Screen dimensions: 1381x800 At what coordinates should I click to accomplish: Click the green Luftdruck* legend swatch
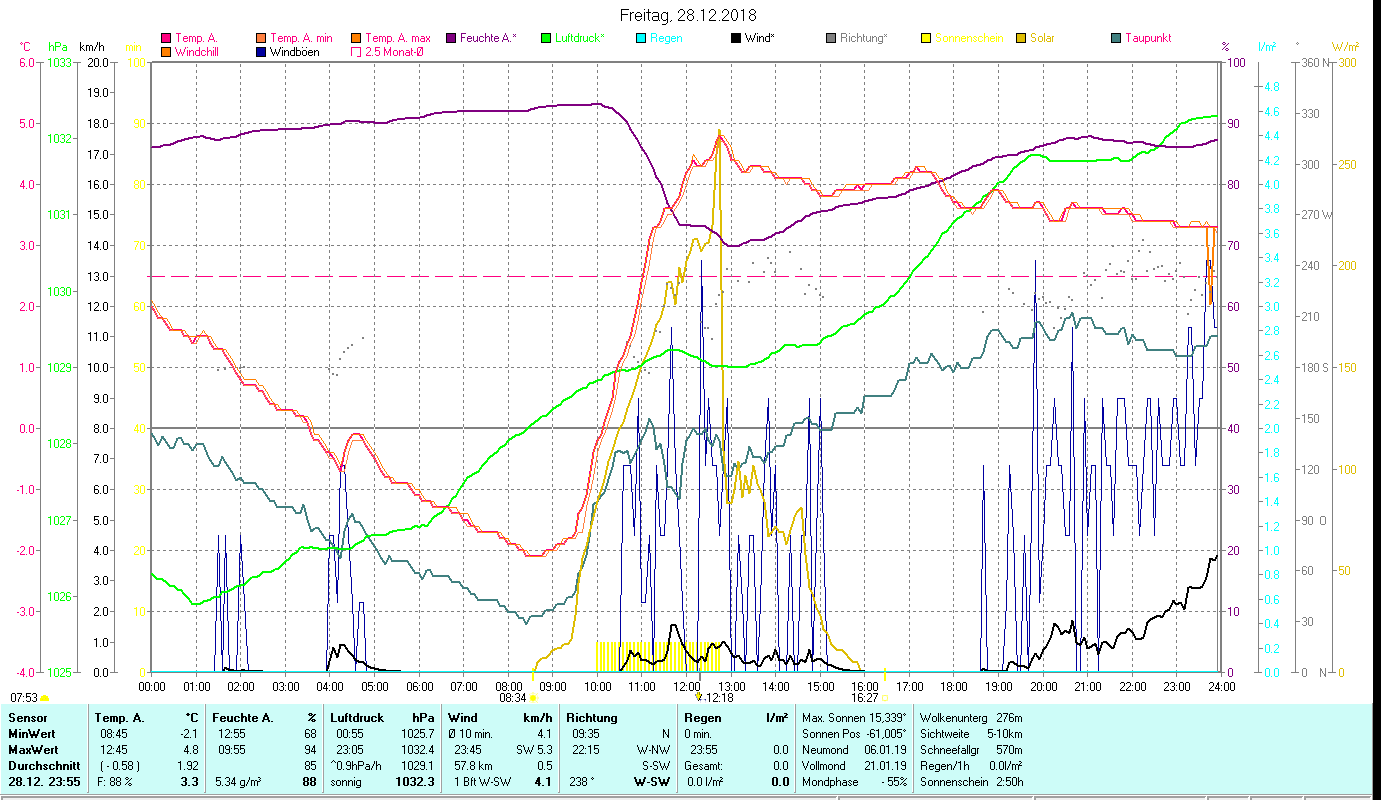click(x=546, y=38)
